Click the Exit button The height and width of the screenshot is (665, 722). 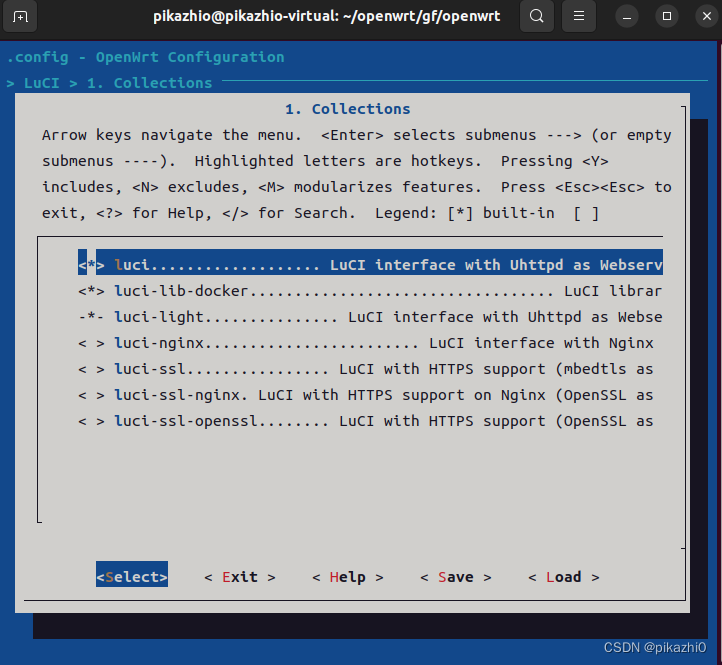[x=240, y=578]
